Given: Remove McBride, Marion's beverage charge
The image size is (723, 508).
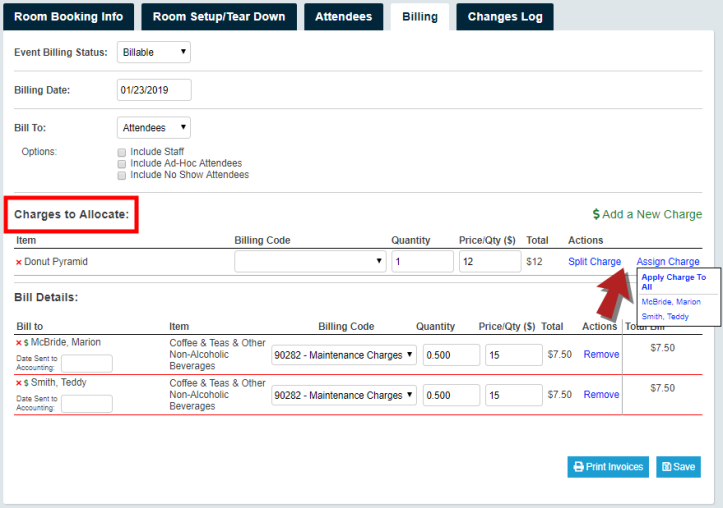Looking at the screenshot, I should pos(601,354).
